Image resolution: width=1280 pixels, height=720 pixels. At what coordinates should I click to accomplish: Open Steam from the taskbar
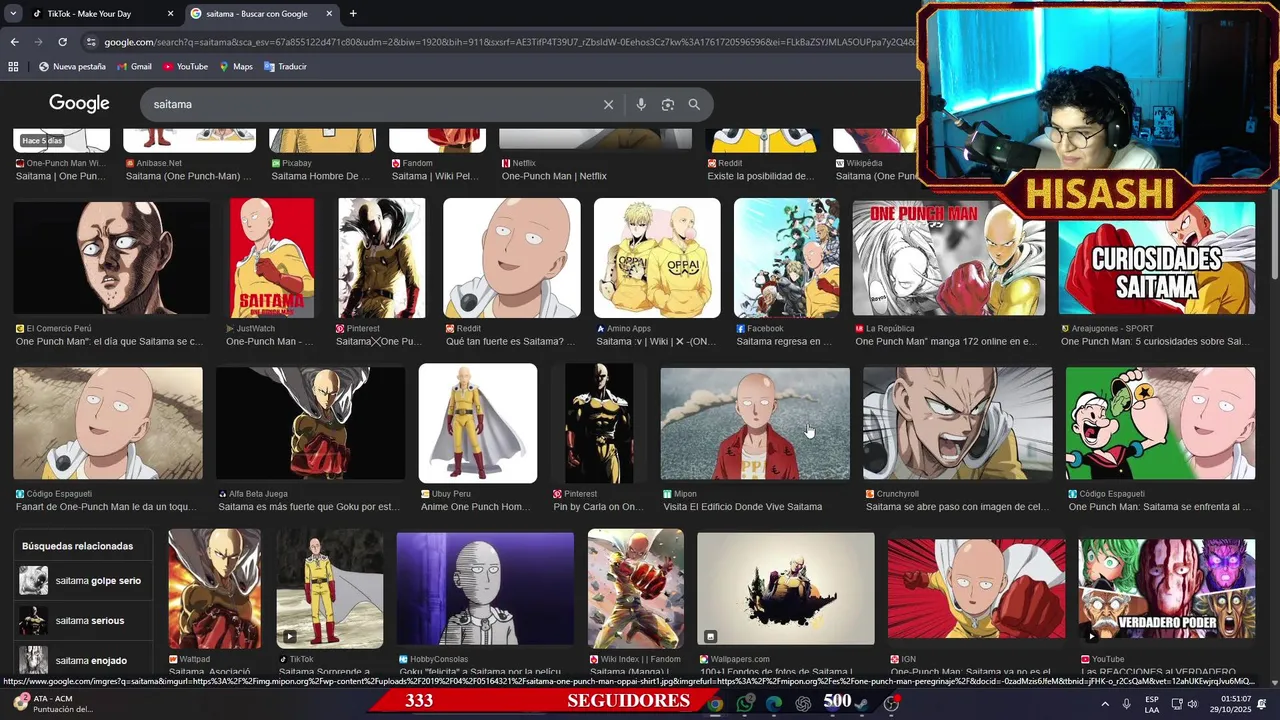862,704
